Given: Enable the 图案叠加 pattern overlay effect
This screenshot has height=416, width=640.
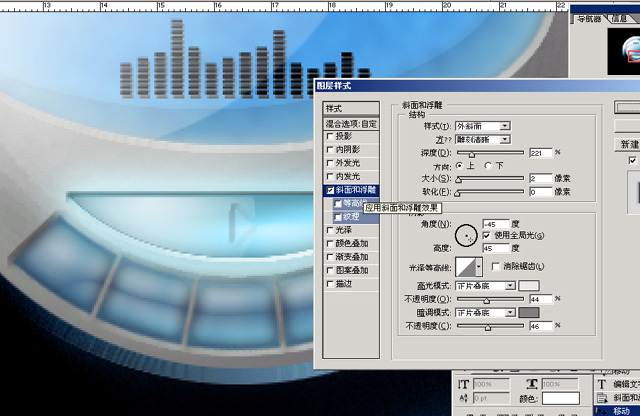Looking at the screenshot, I should (330, 271).
